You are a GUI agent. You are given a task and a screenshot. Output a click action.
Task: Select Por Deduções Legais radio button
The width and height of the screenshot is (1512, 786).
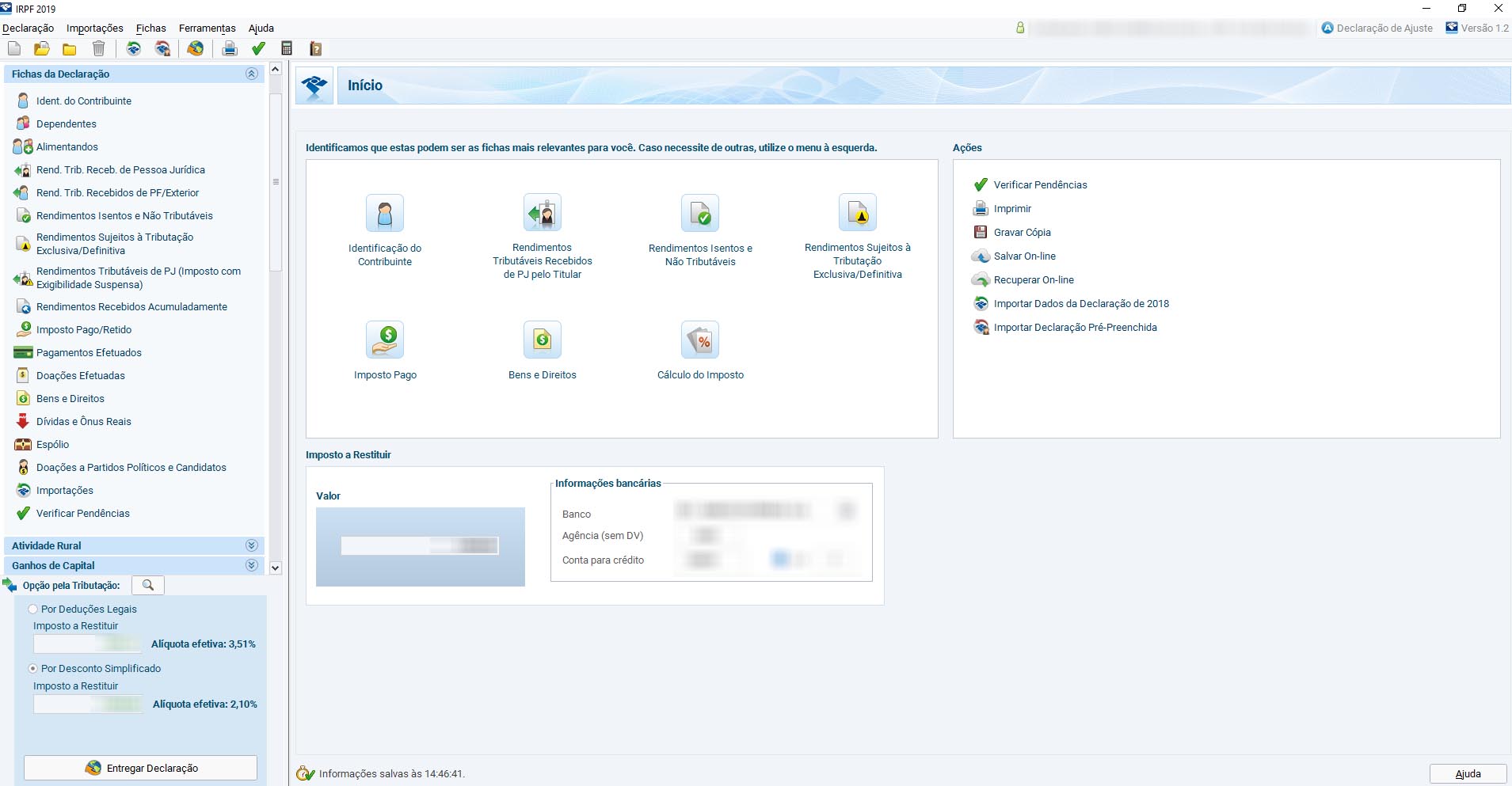33,609
